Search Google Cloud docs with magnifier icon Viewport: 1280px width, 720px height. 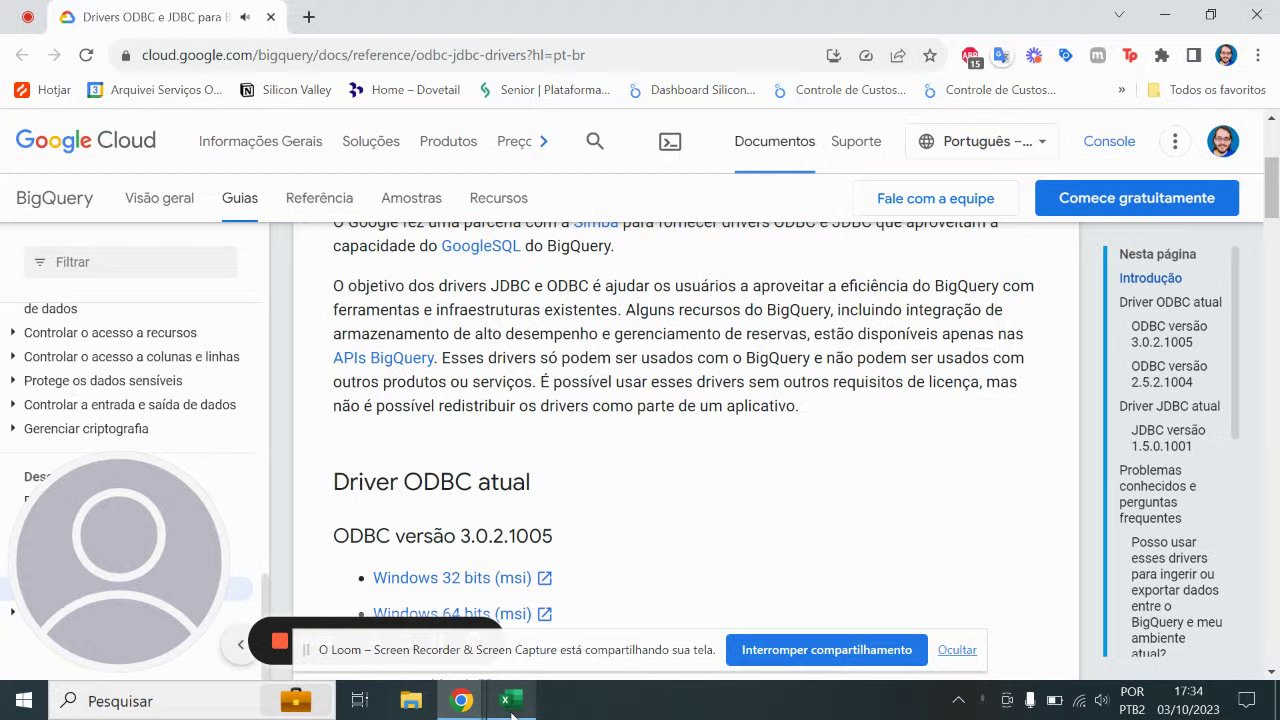tap(595, 142)
